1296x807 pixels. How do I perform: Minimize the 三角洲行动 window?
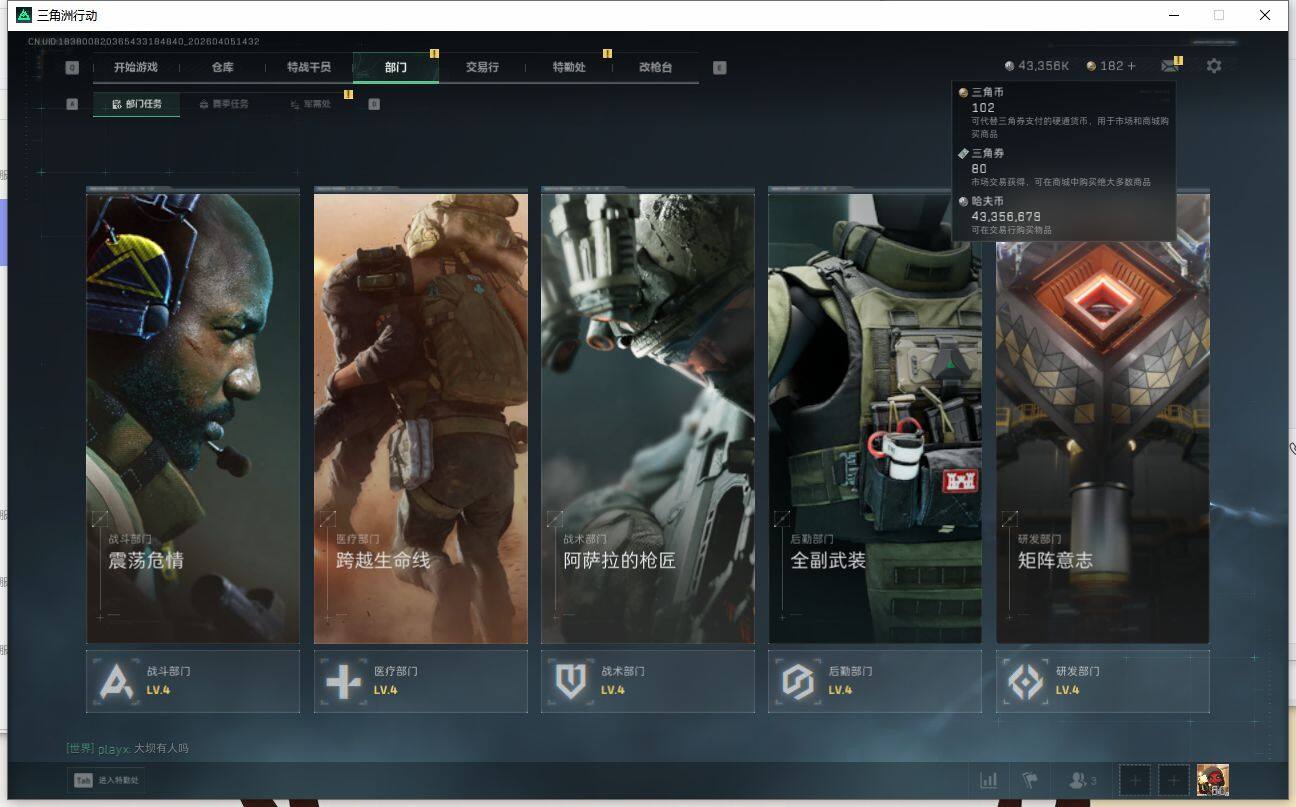coord(1173,15)
